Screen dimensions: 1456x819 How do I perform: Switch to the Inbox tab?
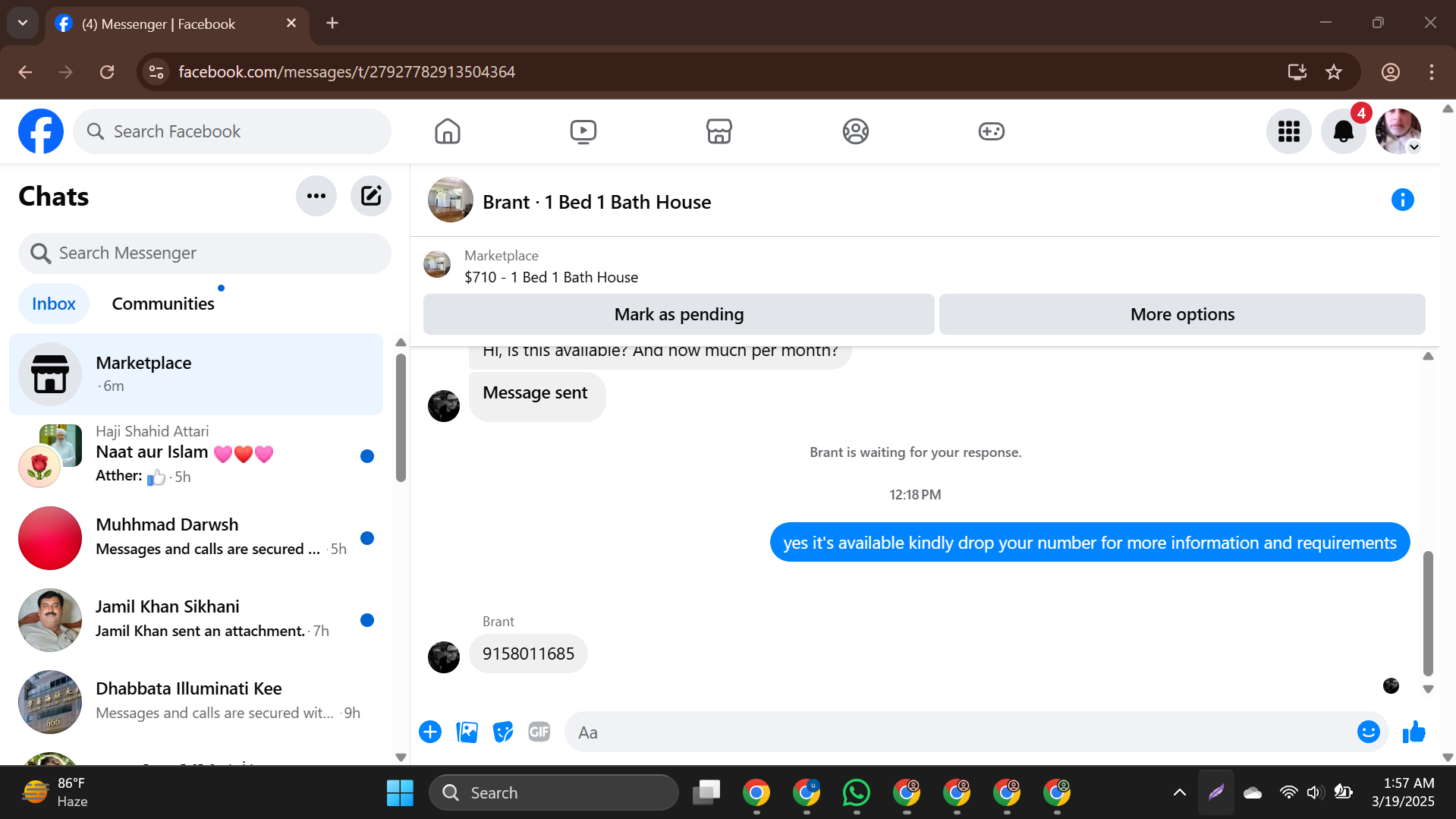(x=54, y=304)
